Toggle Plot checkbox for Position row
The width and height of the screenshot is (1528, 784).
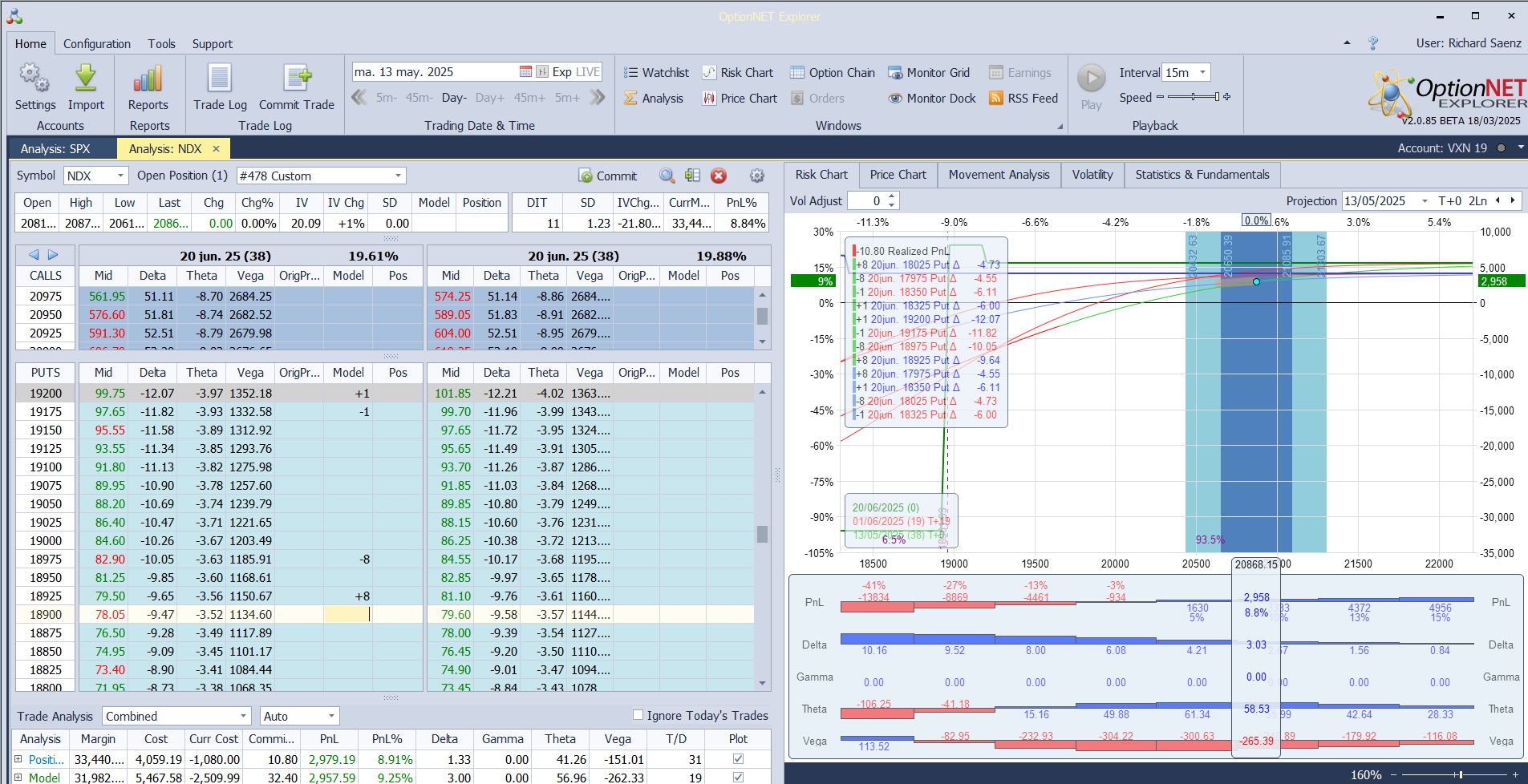(x=738, y=758)
